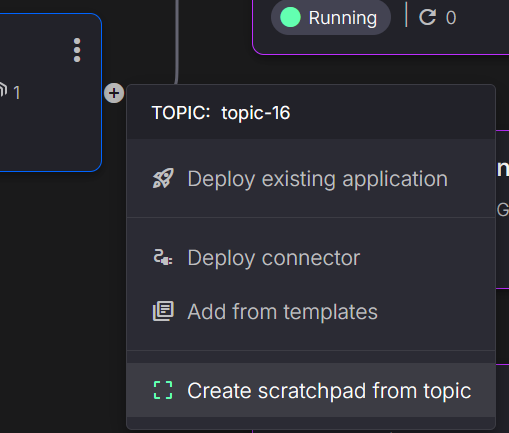The height and width of the screenshot is (433, 509).
Task: Click the plus button beside the topic node
Action: tap(114, 93)
